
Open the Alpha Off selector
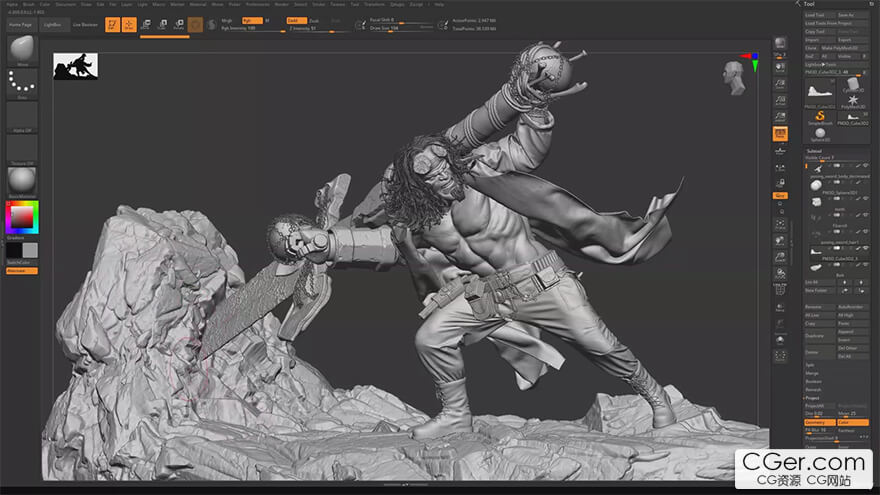pos(22,117)
